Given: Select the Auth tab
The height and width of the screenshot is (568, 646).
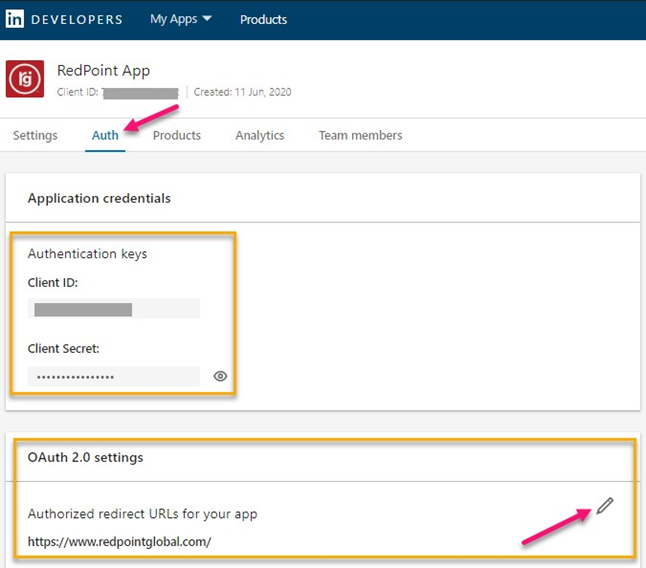Looking at the screenshot, I should tap(105, 135).
